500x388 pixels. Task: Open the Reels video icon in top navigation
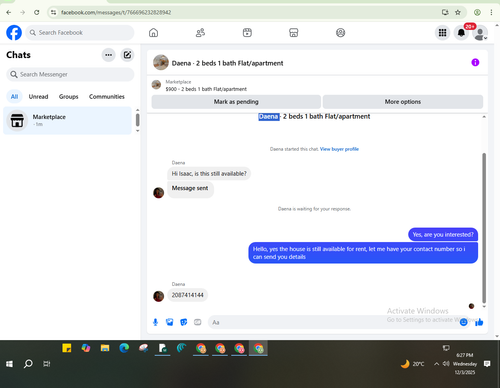click(247, 33)
